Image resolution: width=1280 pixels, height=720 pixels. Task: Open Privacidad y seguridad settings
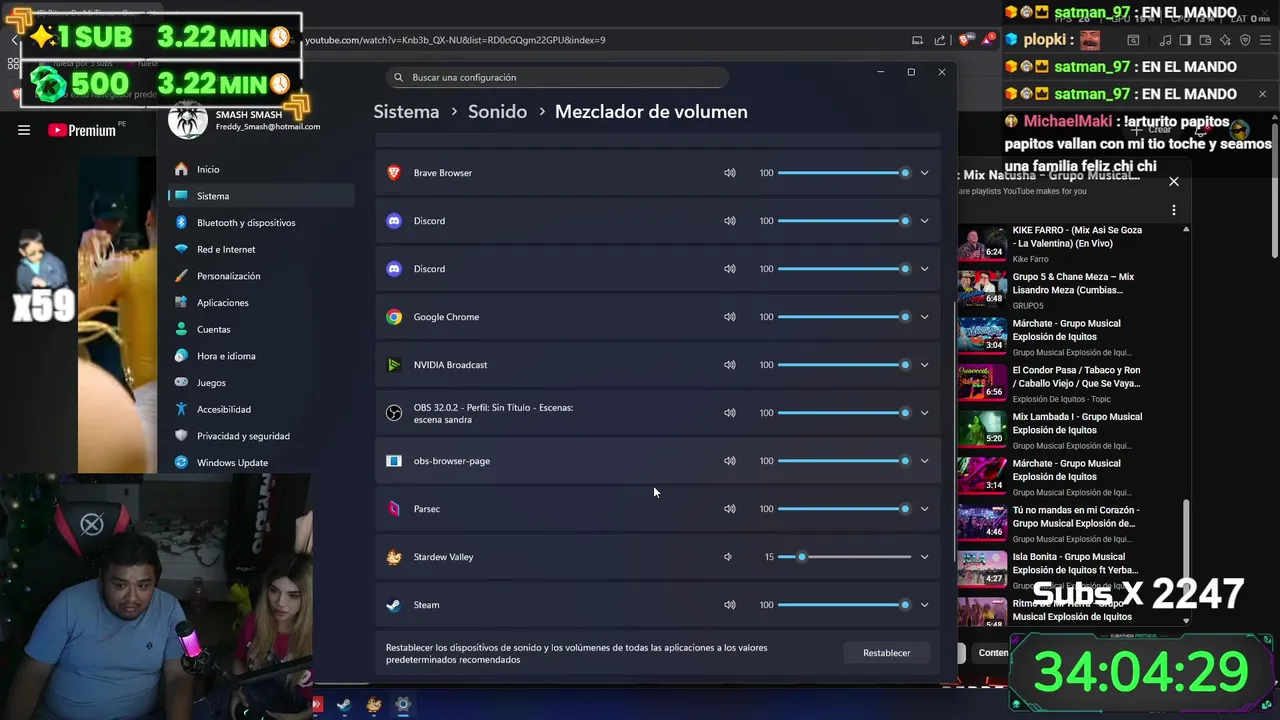coord(261,436)
